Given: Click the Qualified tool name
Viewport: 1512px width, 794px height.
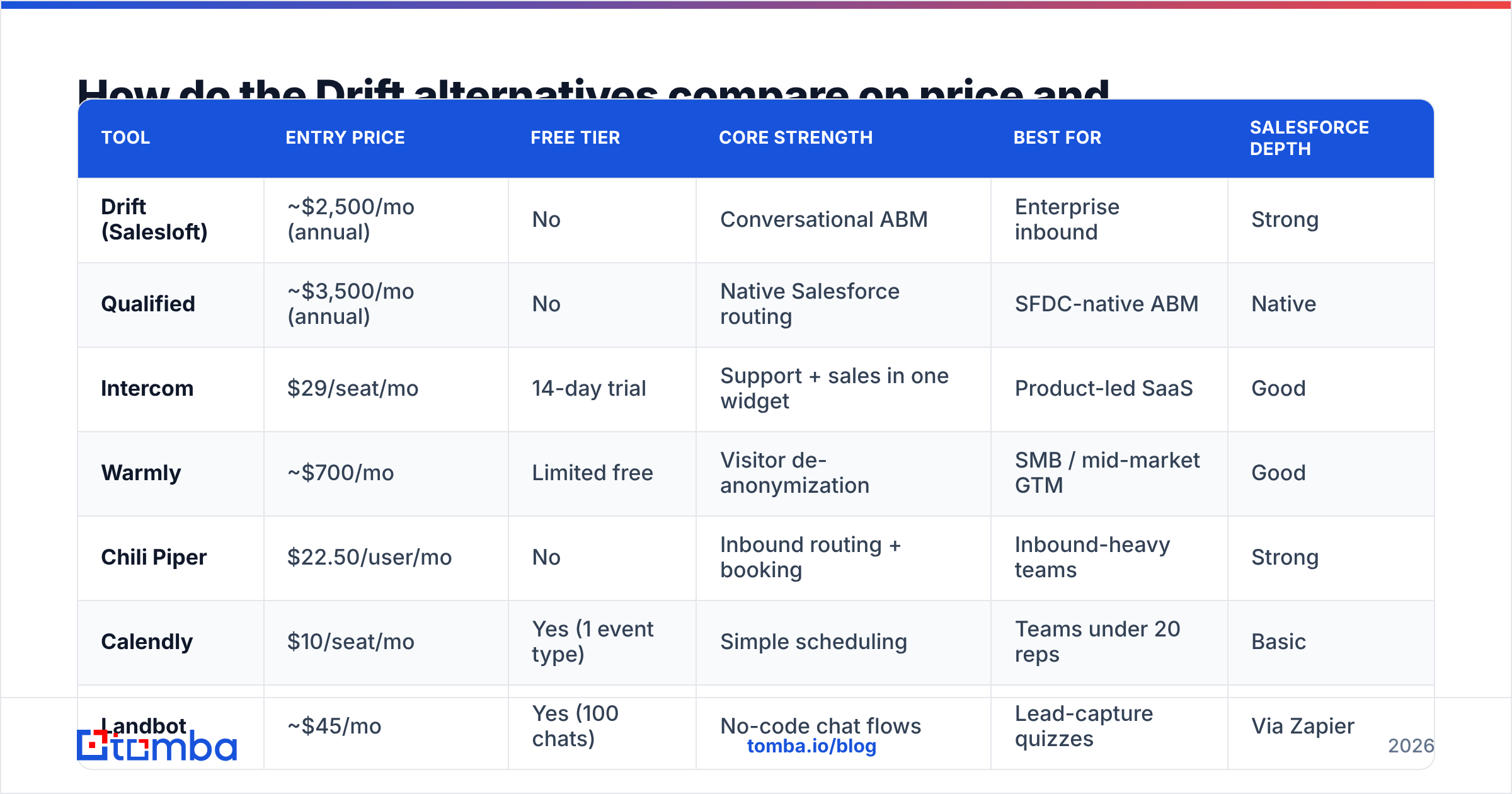Looking at the screenshot, I should pos(148,304).
